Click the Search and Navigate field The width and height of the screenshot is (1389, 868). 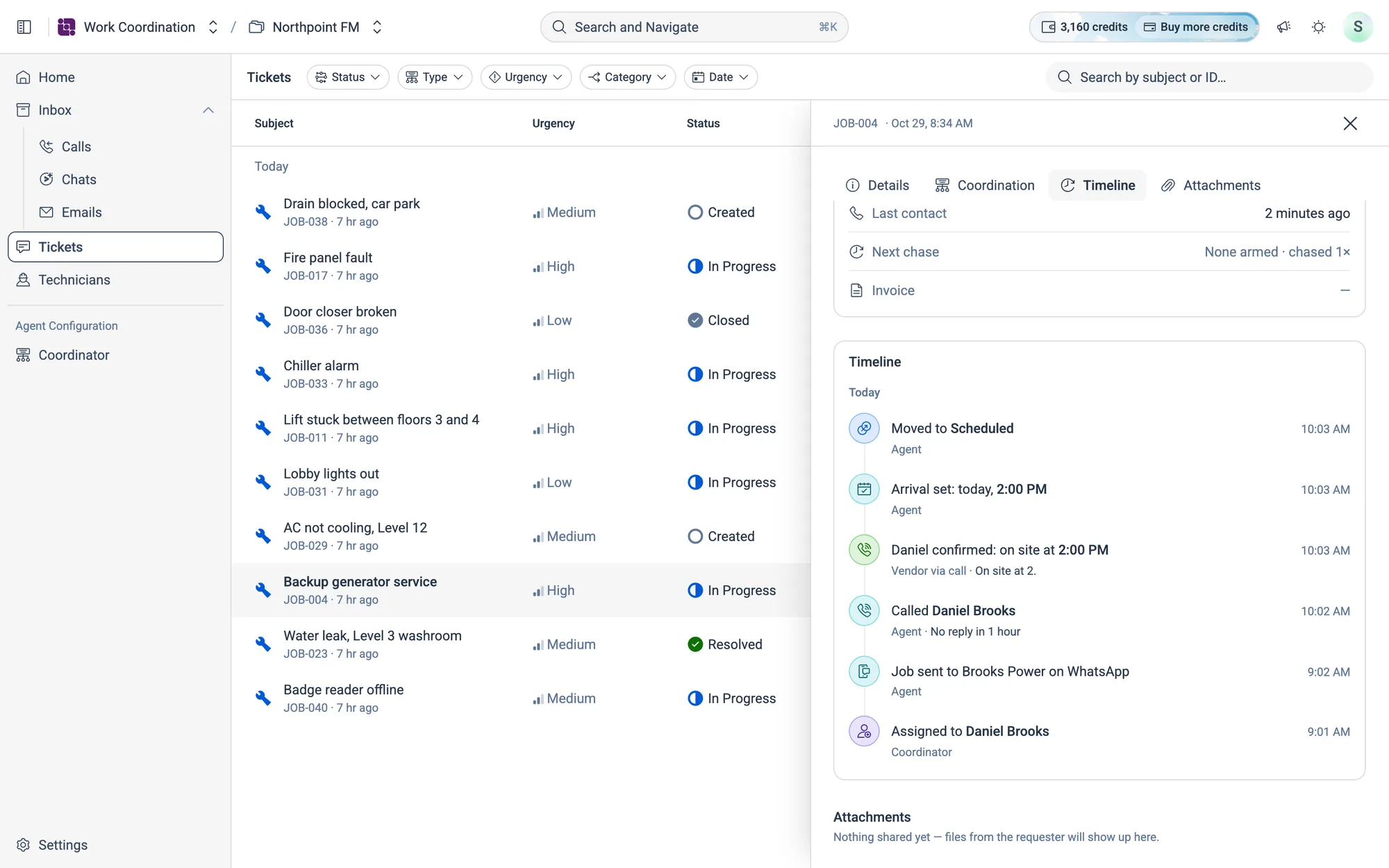(x=694, y=27)
